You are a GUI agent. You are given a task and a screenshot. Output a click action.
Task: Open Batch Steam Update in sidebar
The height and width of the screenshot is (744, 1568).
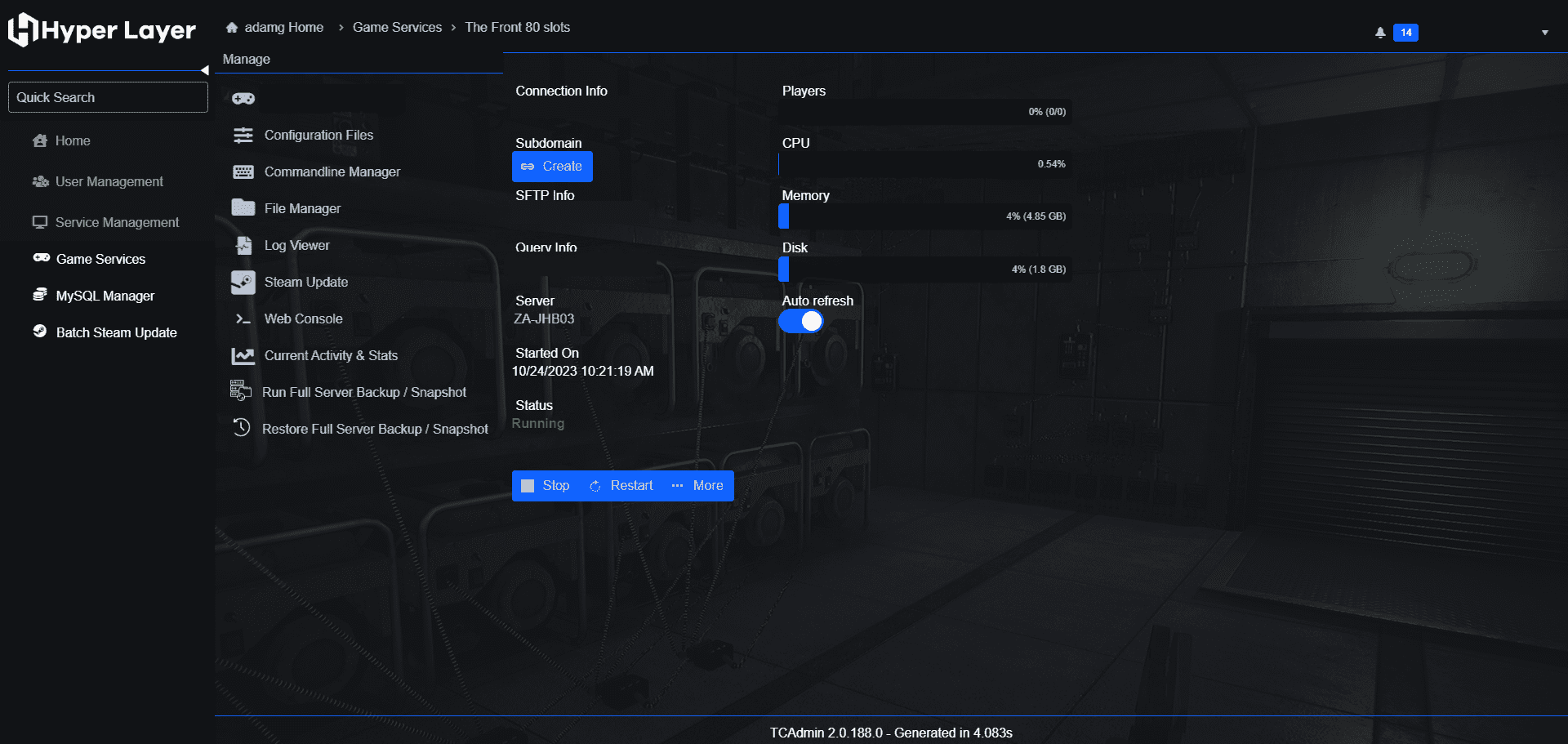116,333
